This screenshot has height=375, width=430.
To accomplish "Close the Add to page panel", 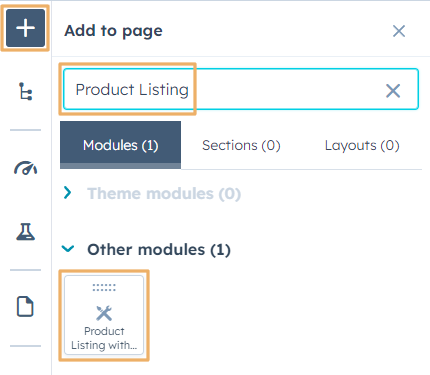I will (x=399, y=31).
